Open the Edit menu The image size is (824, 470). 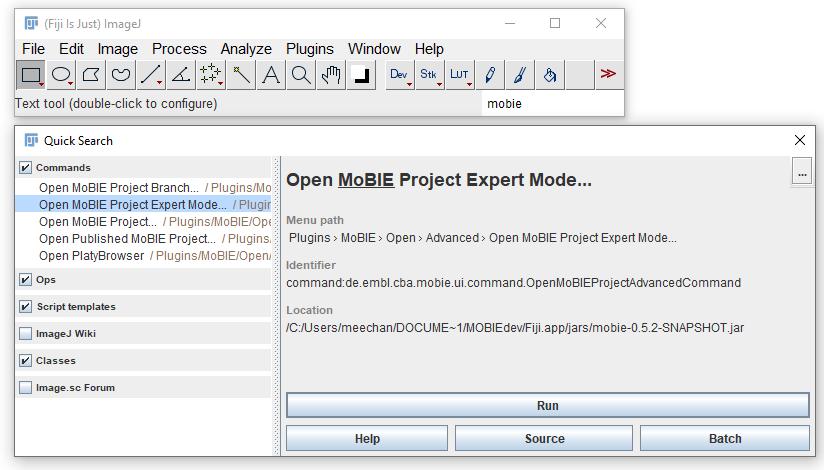pyautogui.click(x=71, y=49)
